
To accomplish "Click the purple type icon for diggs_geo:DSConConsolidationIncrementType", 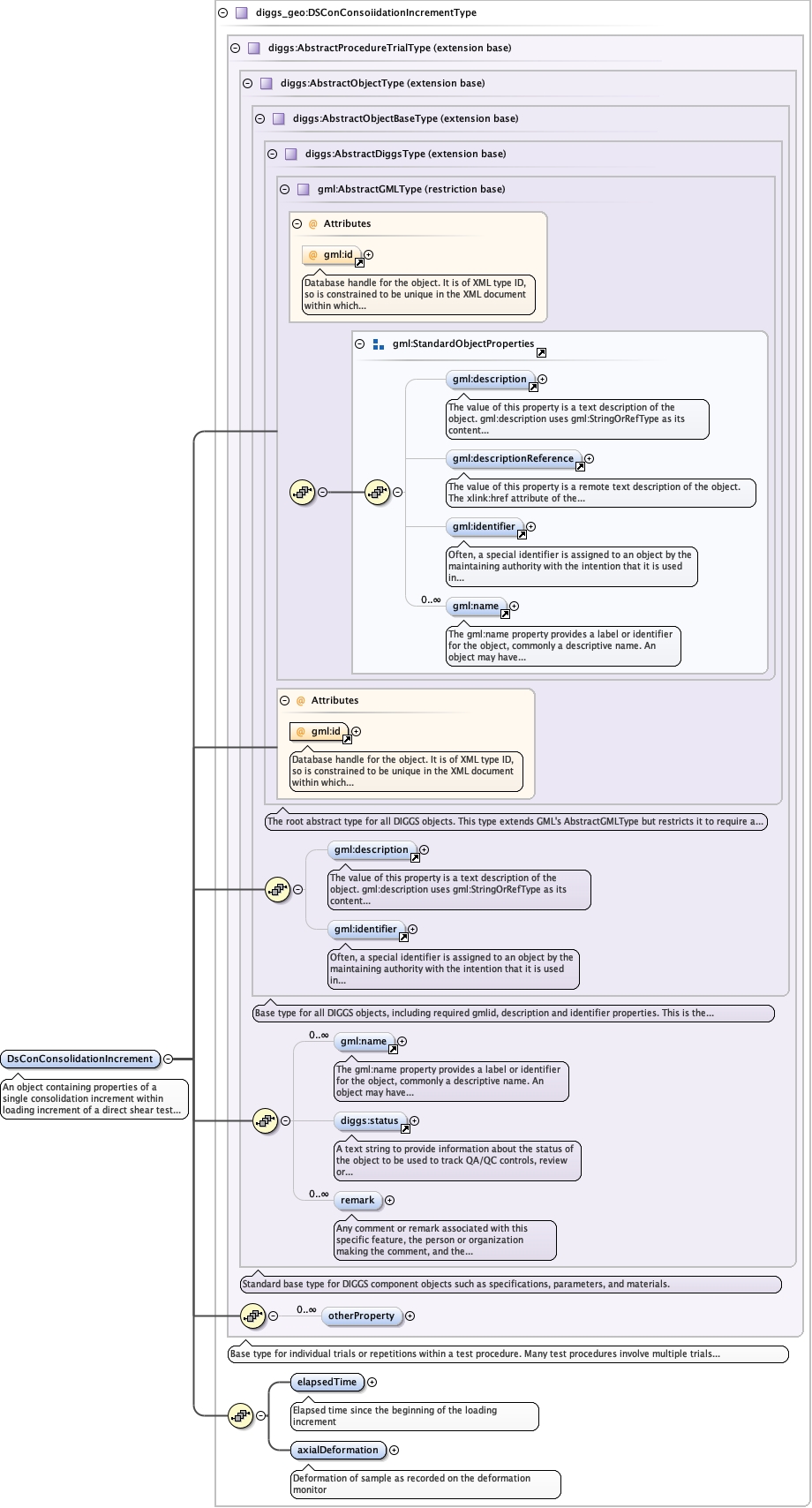I will click(241, 13).
